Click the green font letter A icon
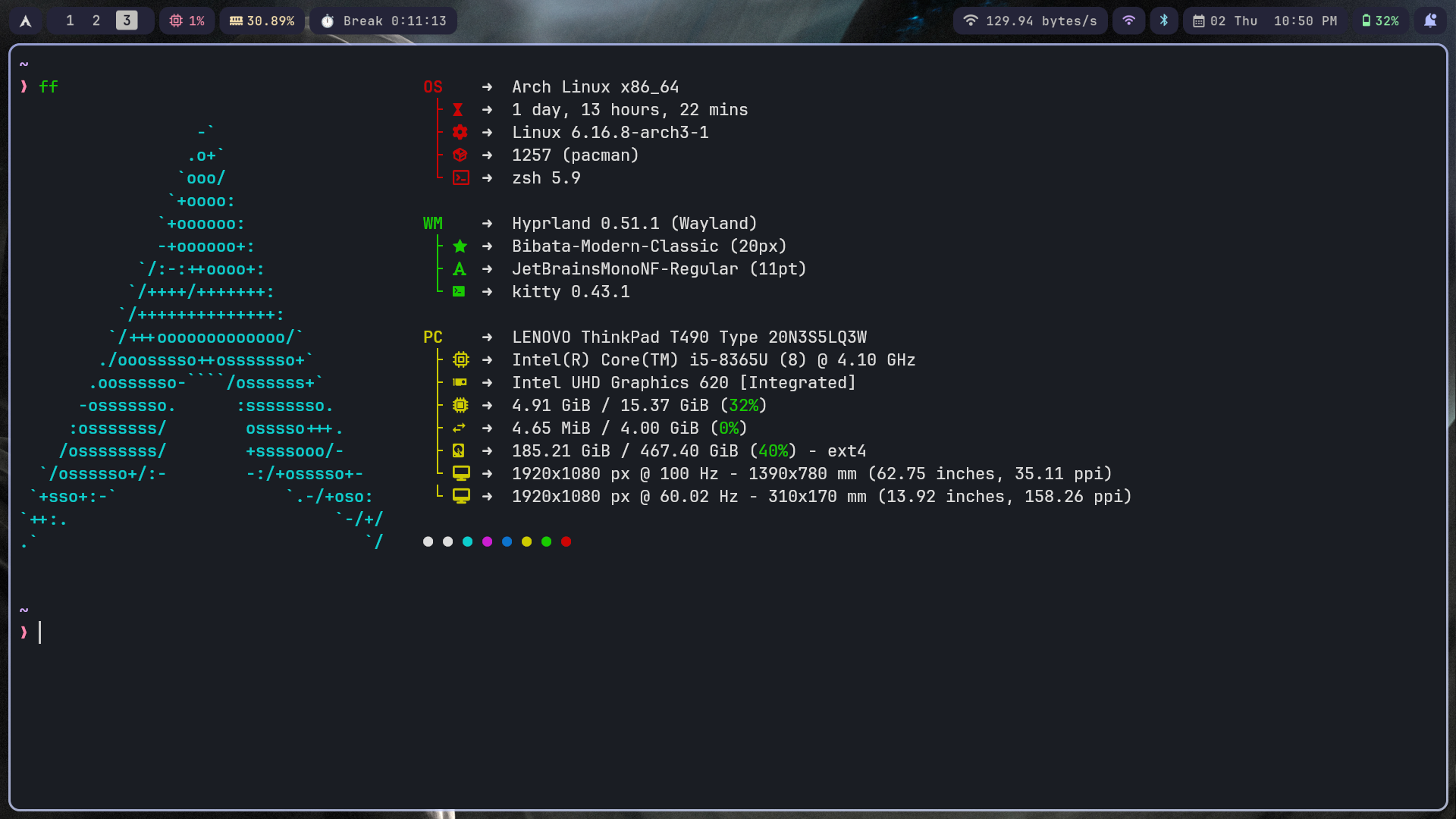The width and height of the screenshot is (1456, 819). (460, 269)
